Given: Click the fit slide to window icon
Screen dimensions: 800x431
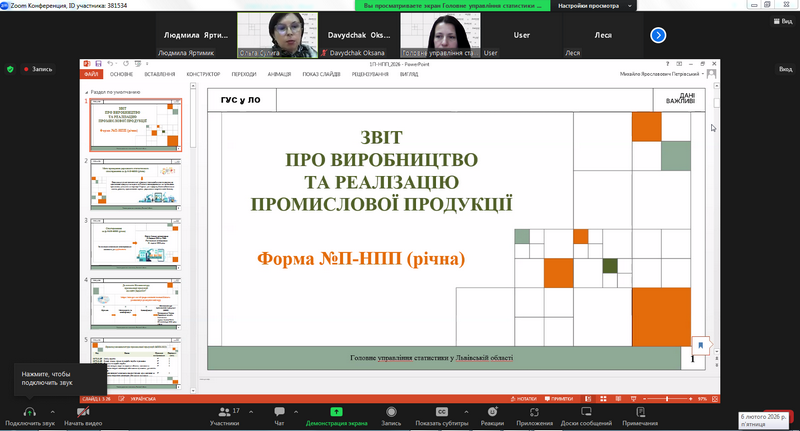Looking at the screenshot, I should (715, 399).
